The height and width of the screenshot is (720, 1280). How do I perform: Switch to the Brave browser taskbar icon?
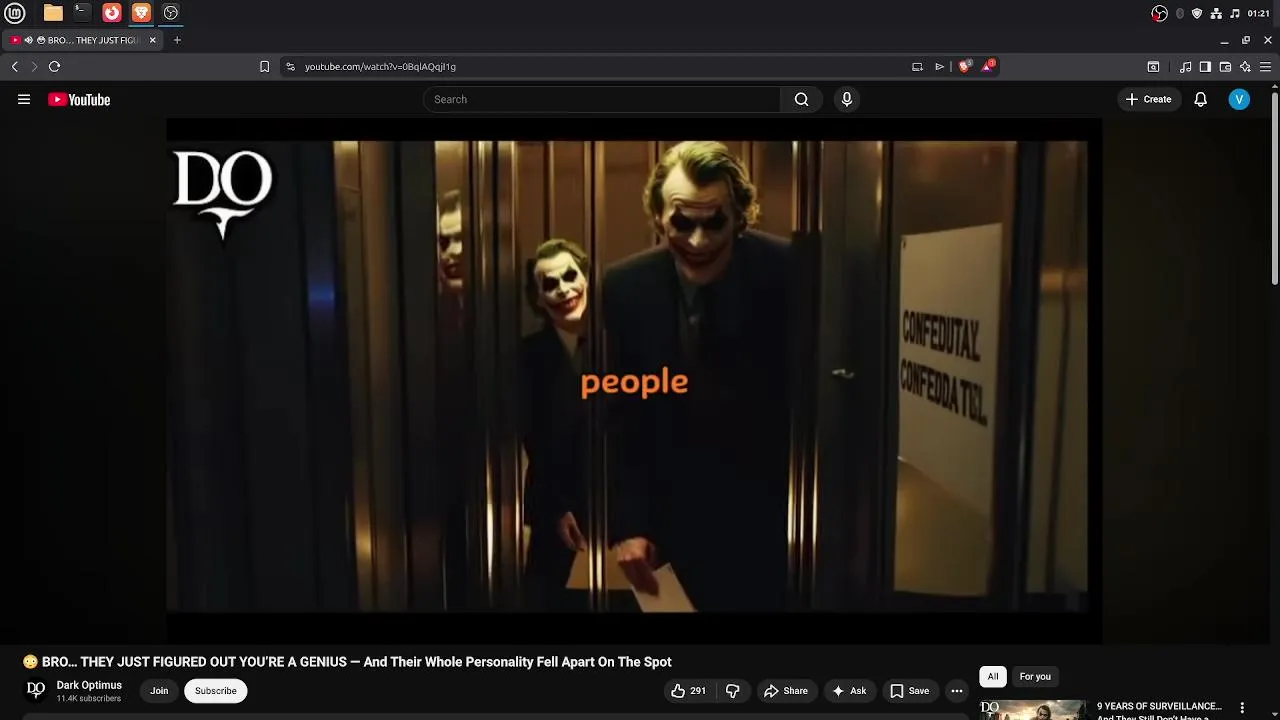[141, 13]
